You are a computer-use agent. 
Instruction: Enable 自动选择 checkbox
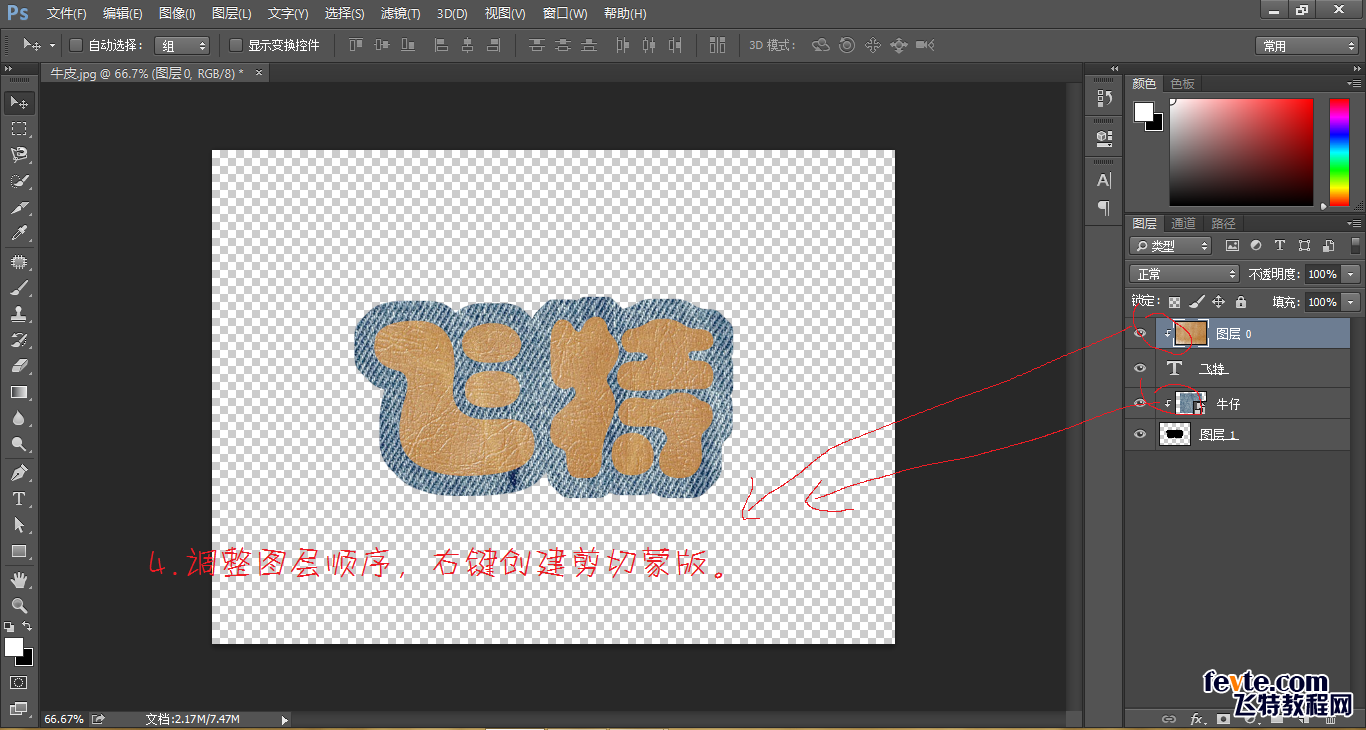[x=76, y=45]
